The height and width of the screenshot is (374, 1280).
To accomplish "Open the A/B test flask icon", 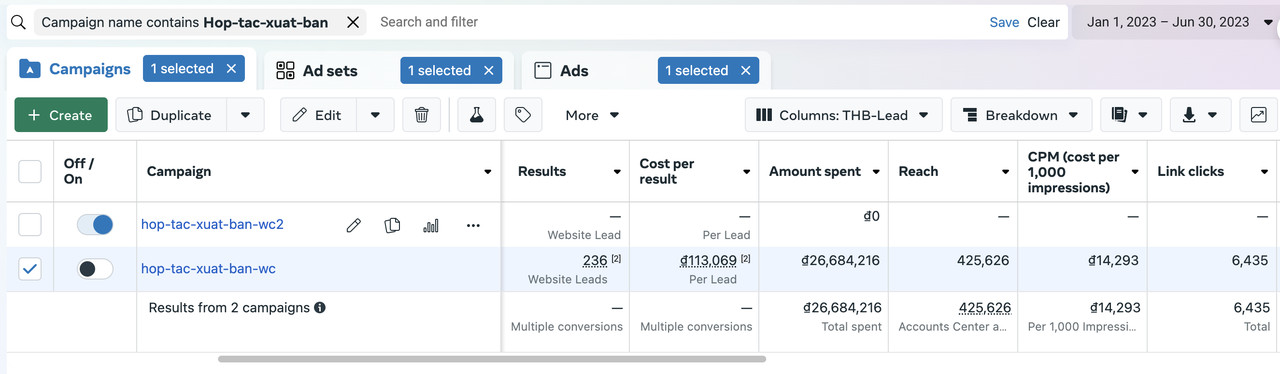I will (x=477, y=115).
